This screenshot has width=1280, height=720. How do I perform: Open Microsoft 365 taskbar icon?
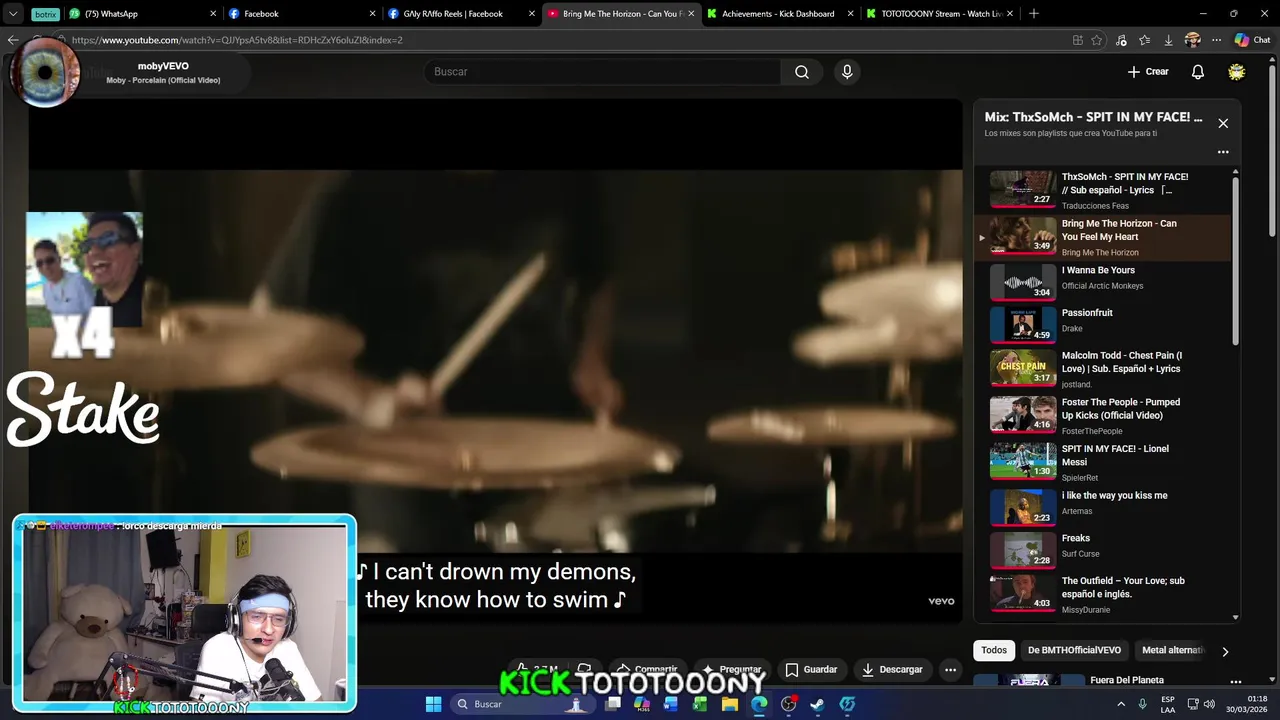tap(642, 704)
